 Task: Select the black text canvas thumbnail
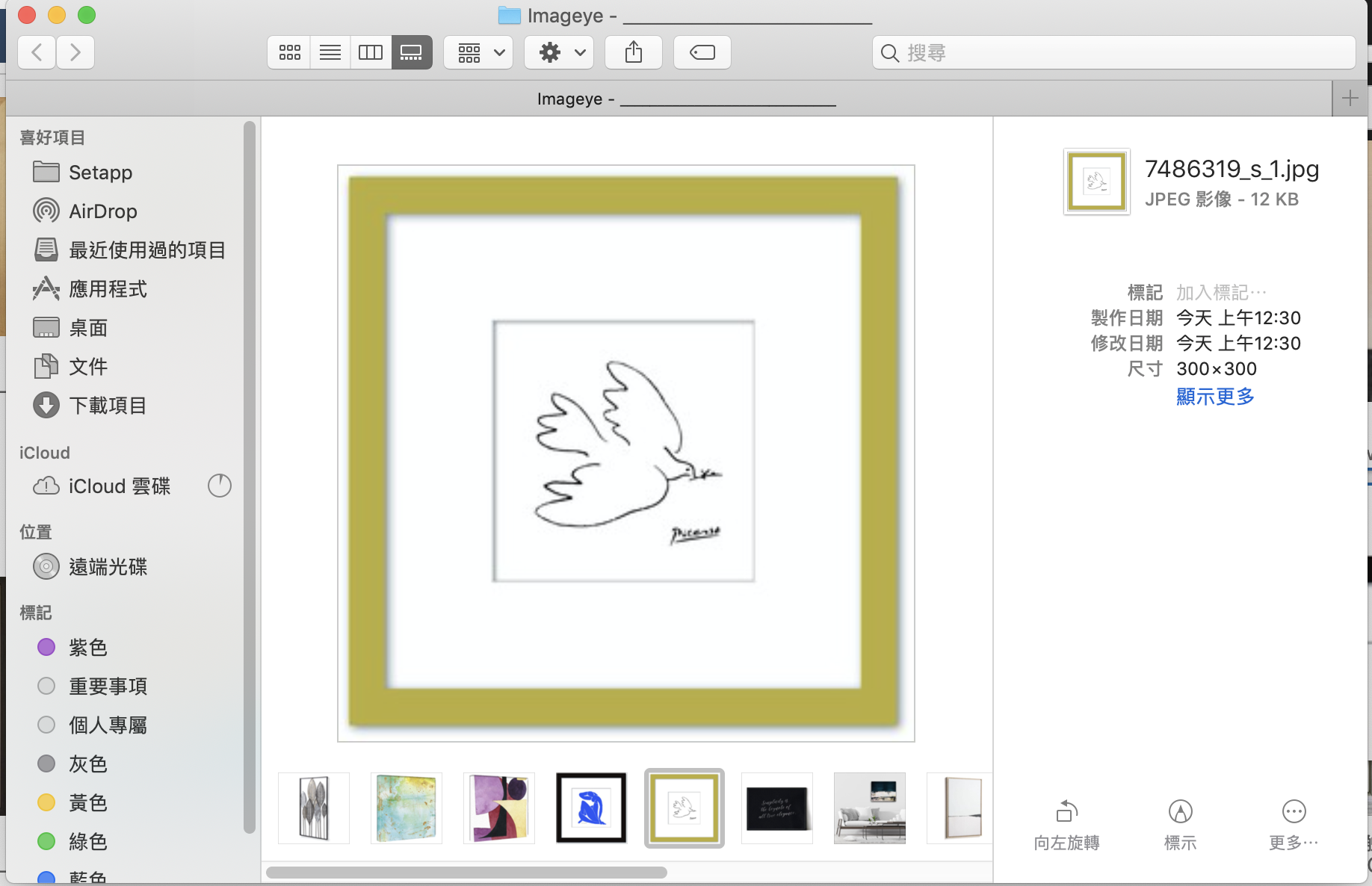click(777, 808)
